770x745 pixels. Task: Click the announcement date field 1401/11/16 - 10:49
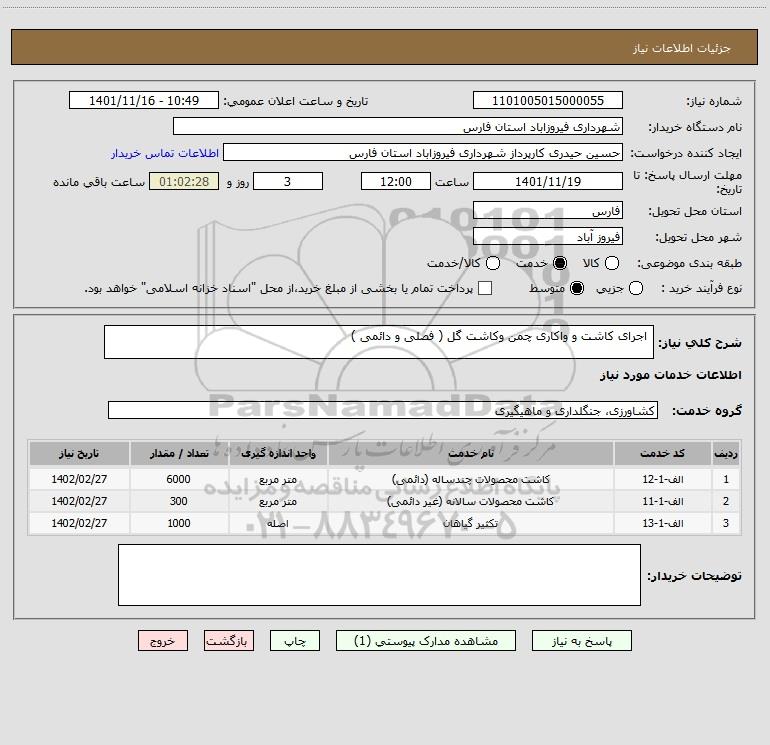(144, 101)
